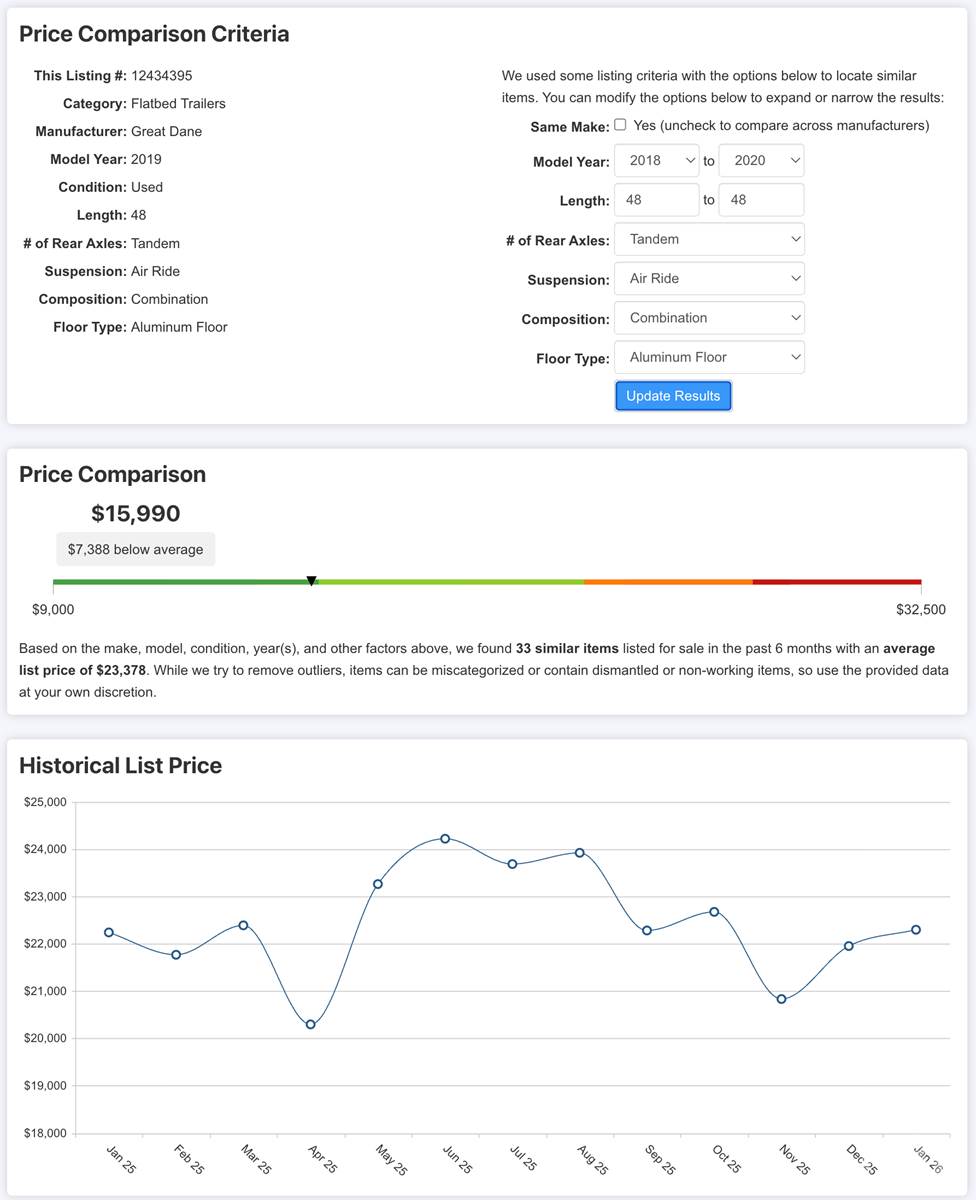The width and height of the screenshot is (976, 1200).
Task: Click the black price marker triangle
Action: coord(311,581)
